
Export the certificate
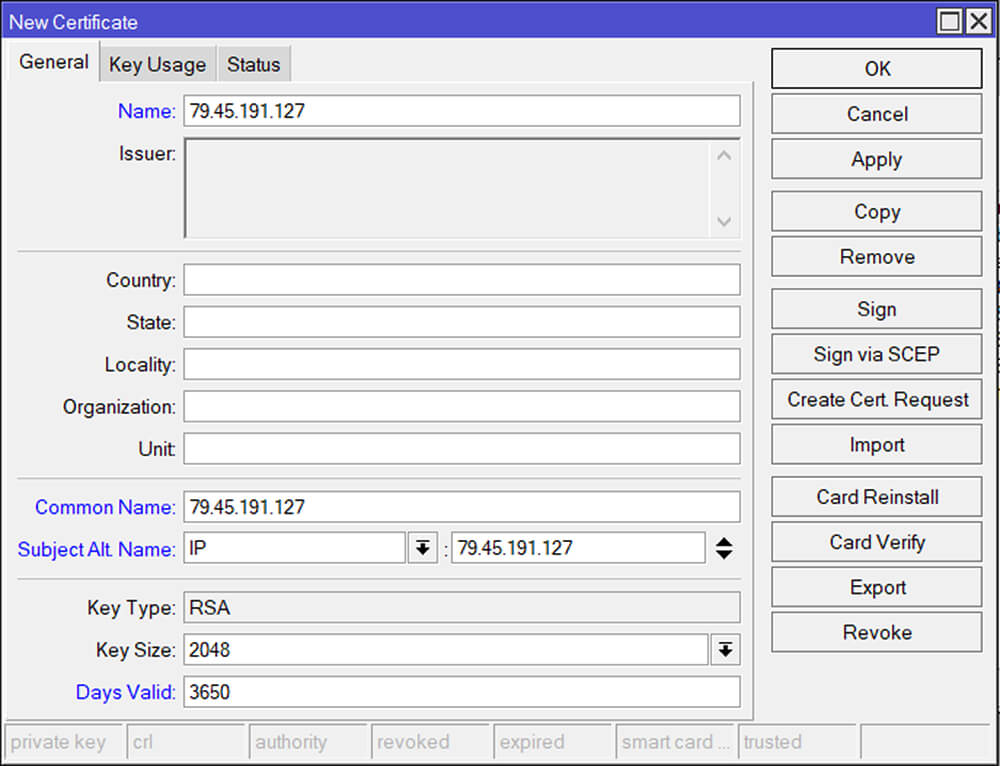coord(876,587)
